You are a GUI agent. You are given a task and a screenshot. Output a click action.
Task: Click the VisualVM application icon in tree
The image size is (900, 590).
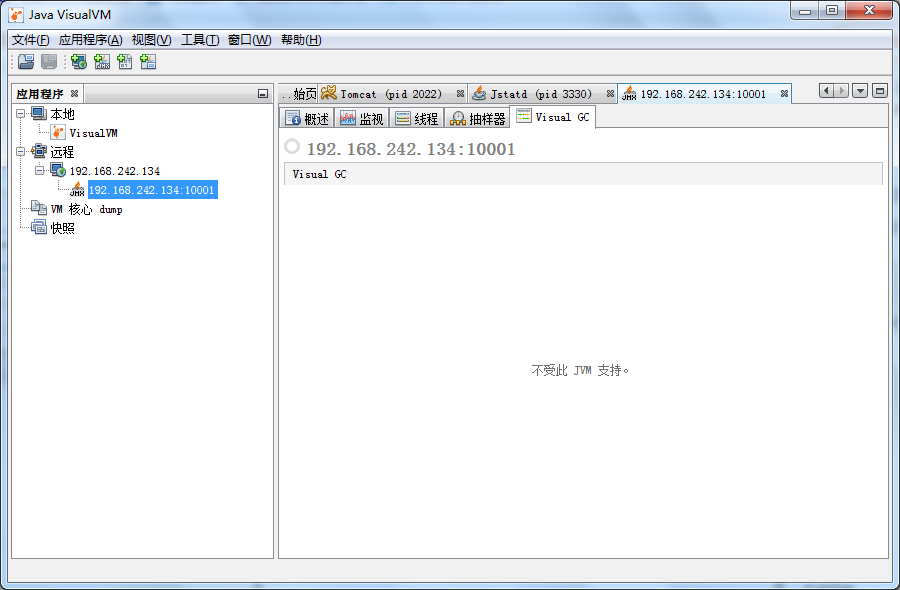(58, 133)
